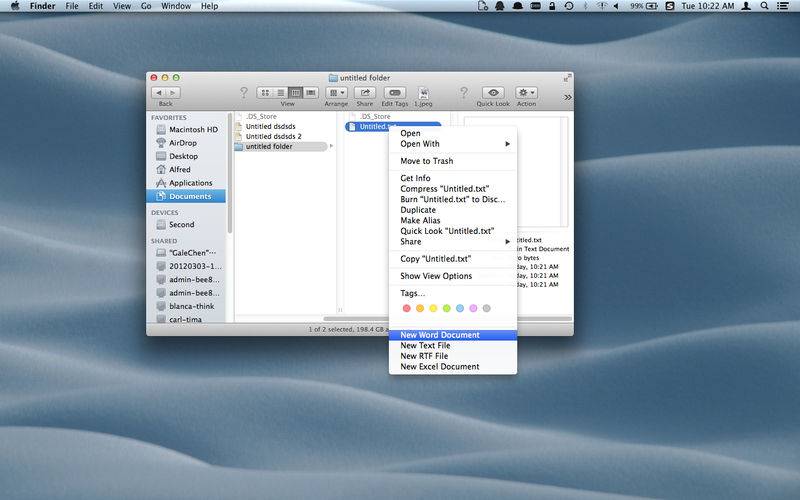Expand the Open With submenu
Screen dimensions: 800x500
[453, 144]
